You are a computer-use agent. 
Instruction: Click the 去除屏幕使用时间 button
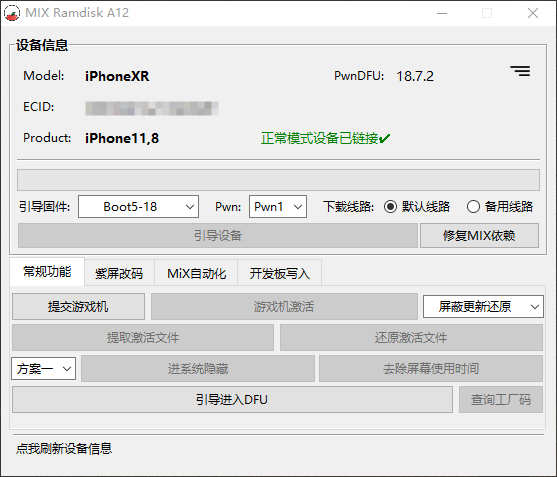pos(431,368)
